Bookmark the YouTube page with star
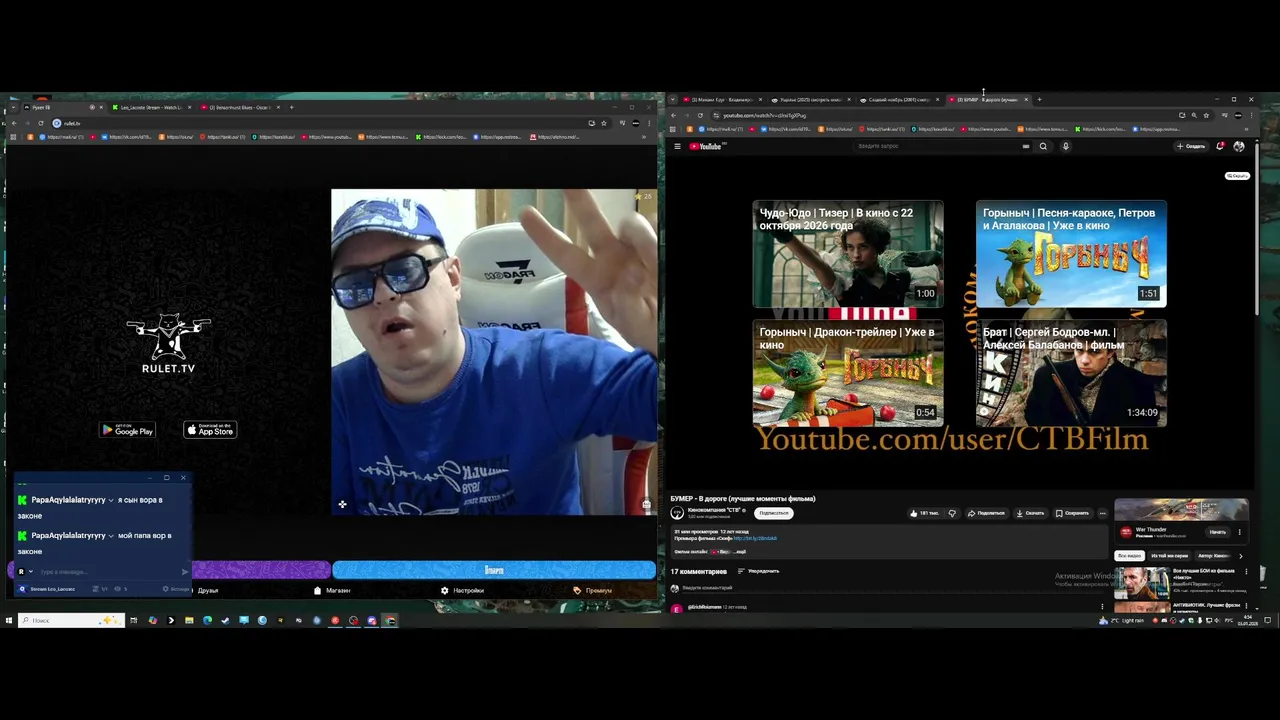The height and width of the screenshot is (720, 1280). 1205,115
